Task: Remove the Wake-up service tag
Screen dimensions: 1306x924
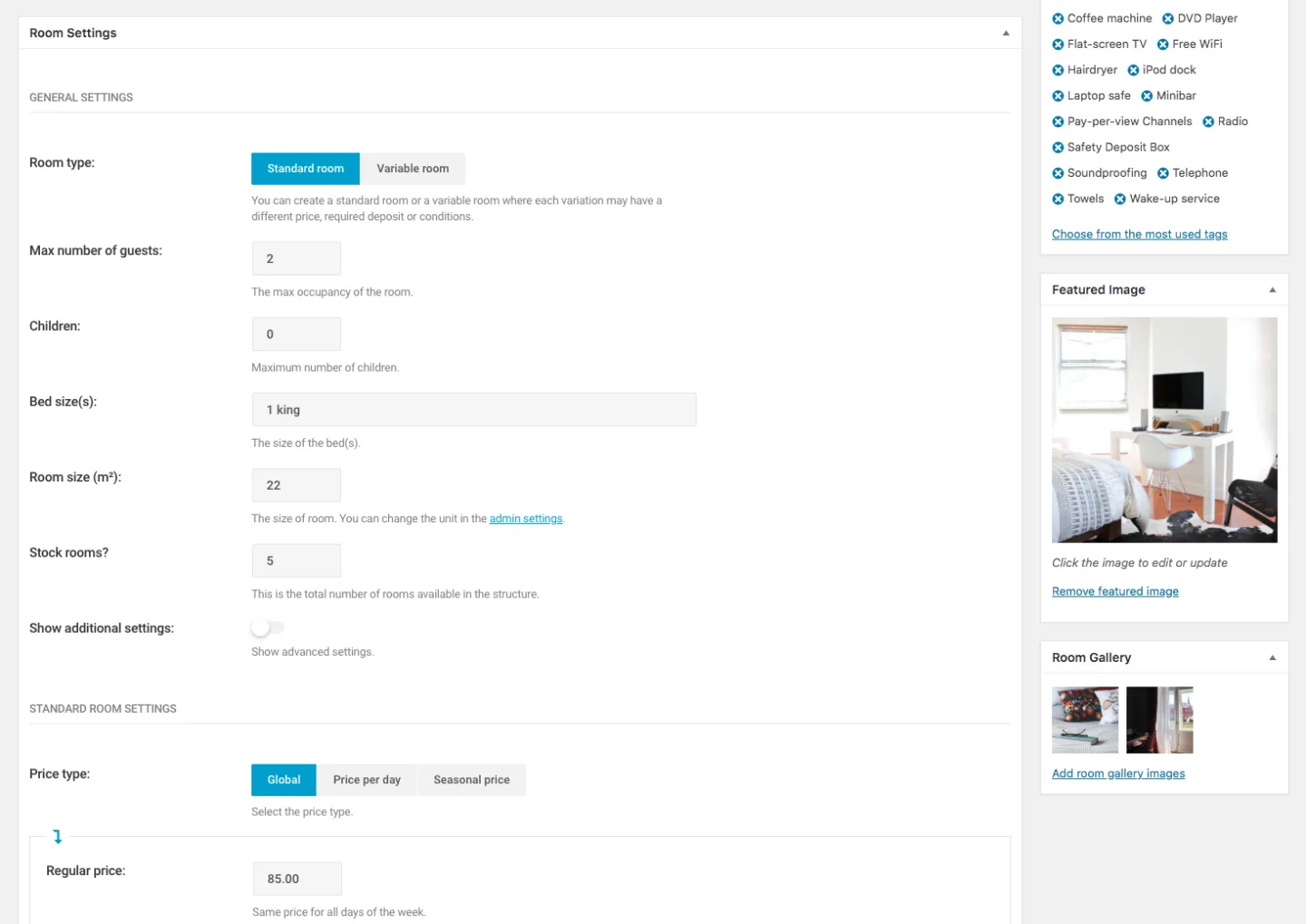Action: tap(1120, 199)
